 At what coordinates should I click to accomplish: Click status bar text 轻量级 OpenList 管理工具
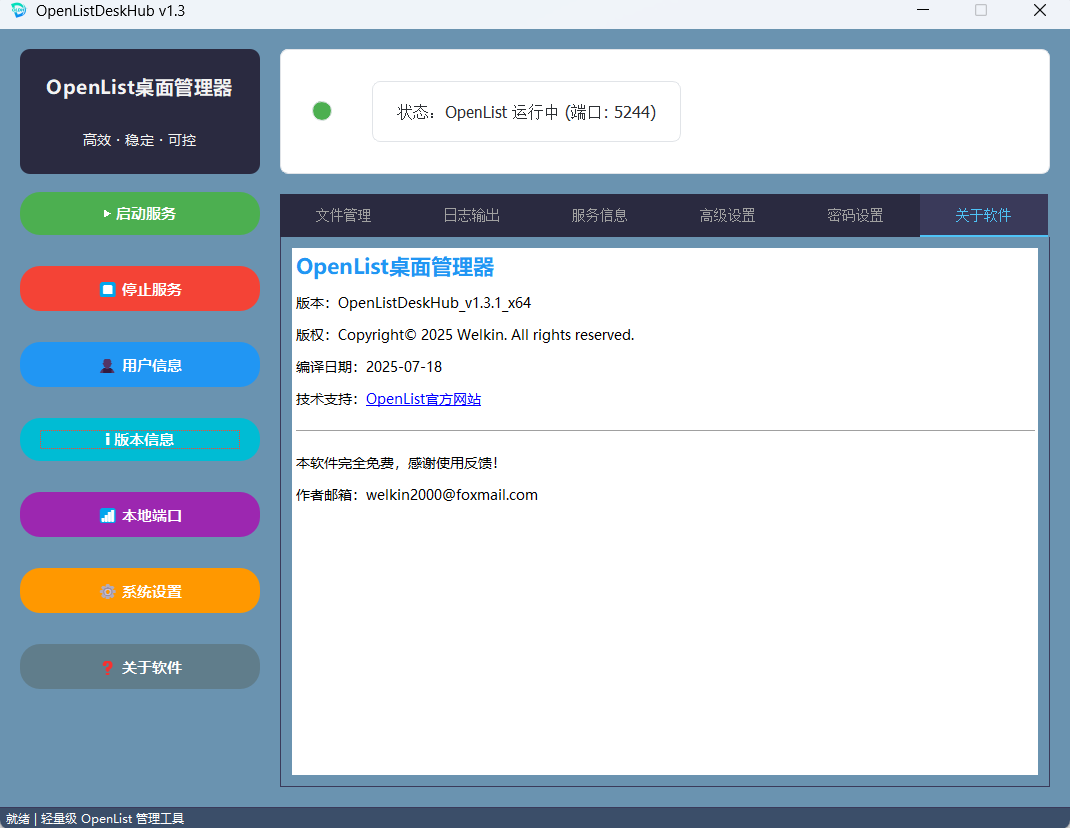pyautogui.click(x=113, y=818)
